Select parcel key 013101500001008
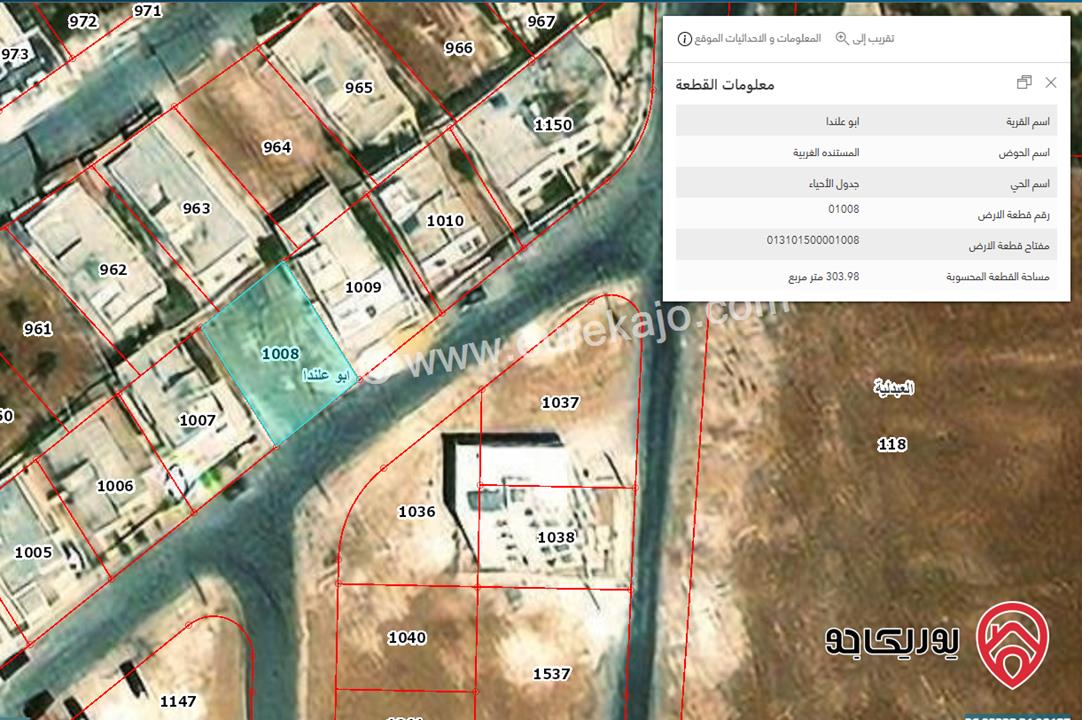Image resolution: width=1082 pixels, height=720 pixels. click(813, 240)
